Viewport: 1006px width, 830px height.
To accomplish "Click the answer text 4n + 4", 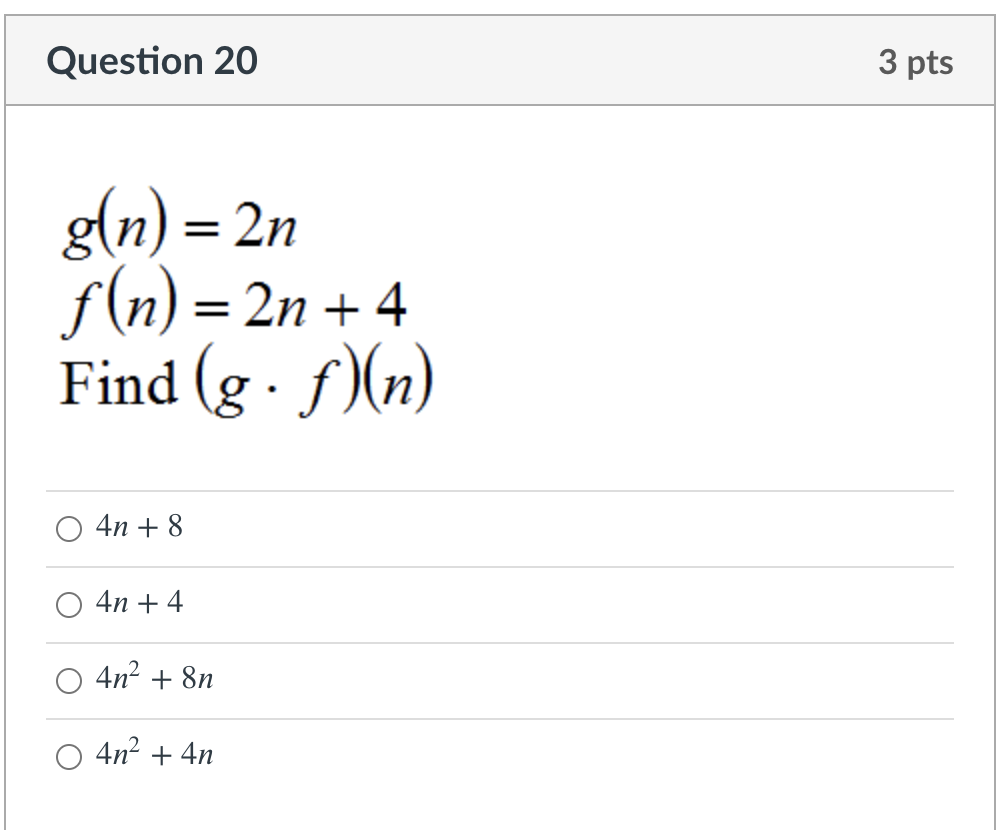I will (137, 603).
